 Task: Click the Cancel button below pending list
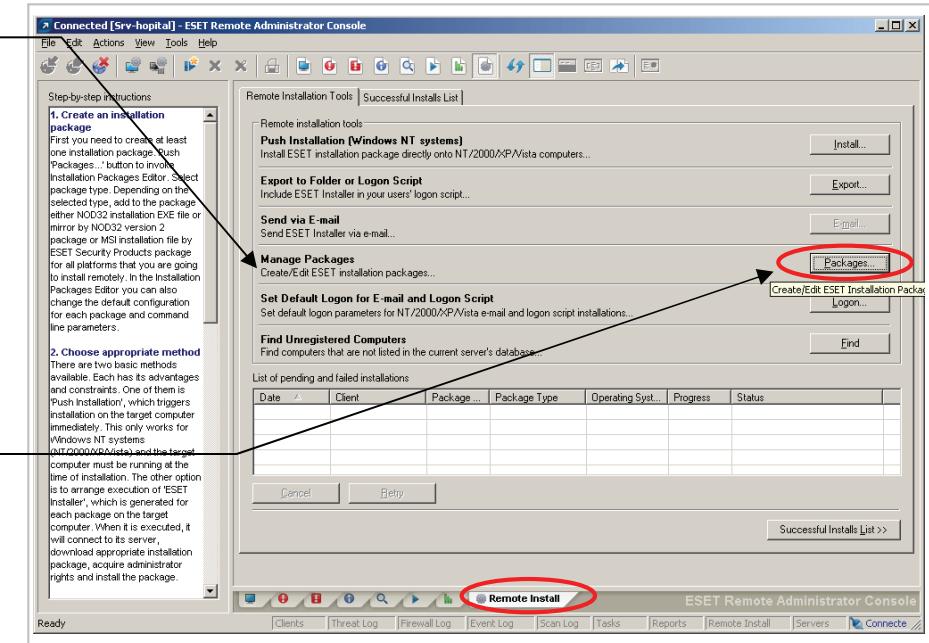(x=296, y=493)
